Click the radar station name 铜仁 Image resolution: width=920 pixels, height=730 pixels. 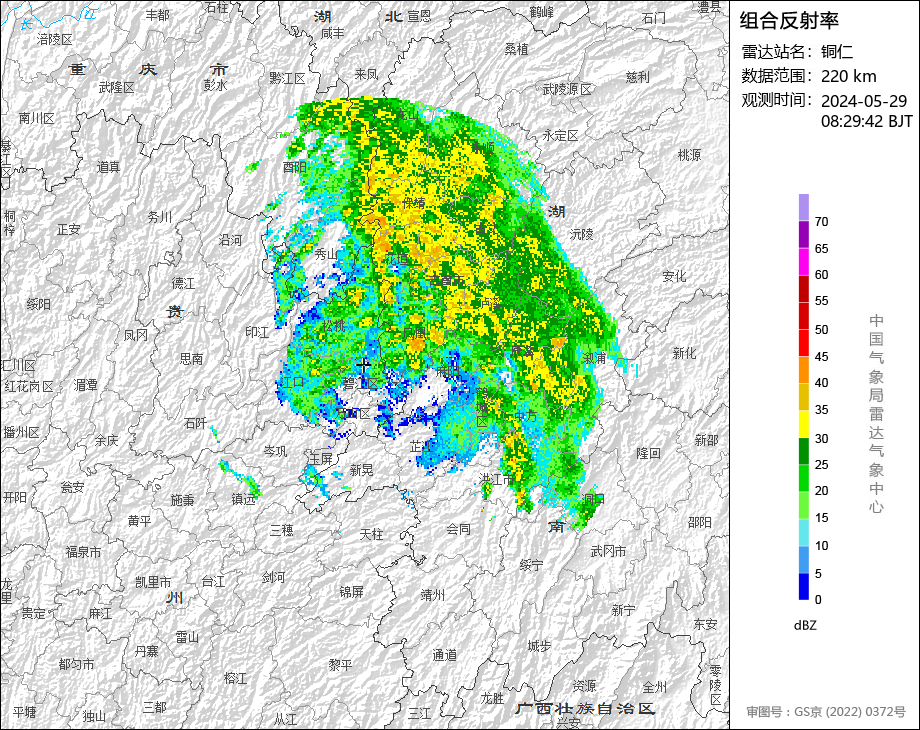[x=837, y=52]
